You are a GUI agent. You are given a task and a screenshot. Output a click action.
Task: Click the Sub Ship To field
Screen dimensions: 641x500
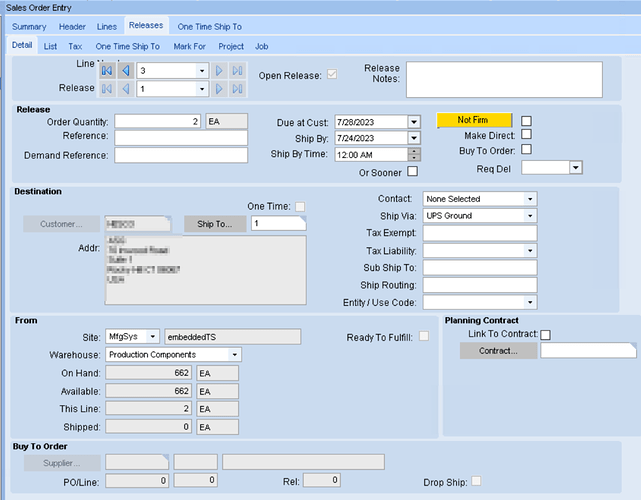(x=480, y=268)
